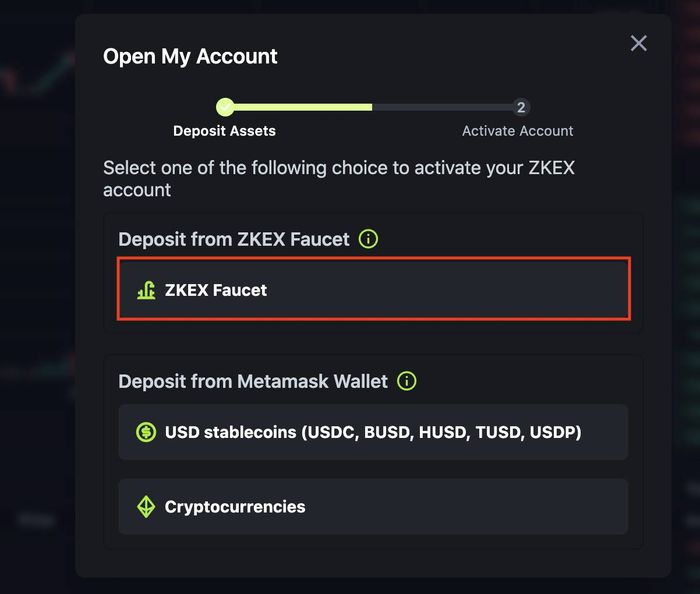Click the ZKEX Faucet text label

(x=216, y=290)
